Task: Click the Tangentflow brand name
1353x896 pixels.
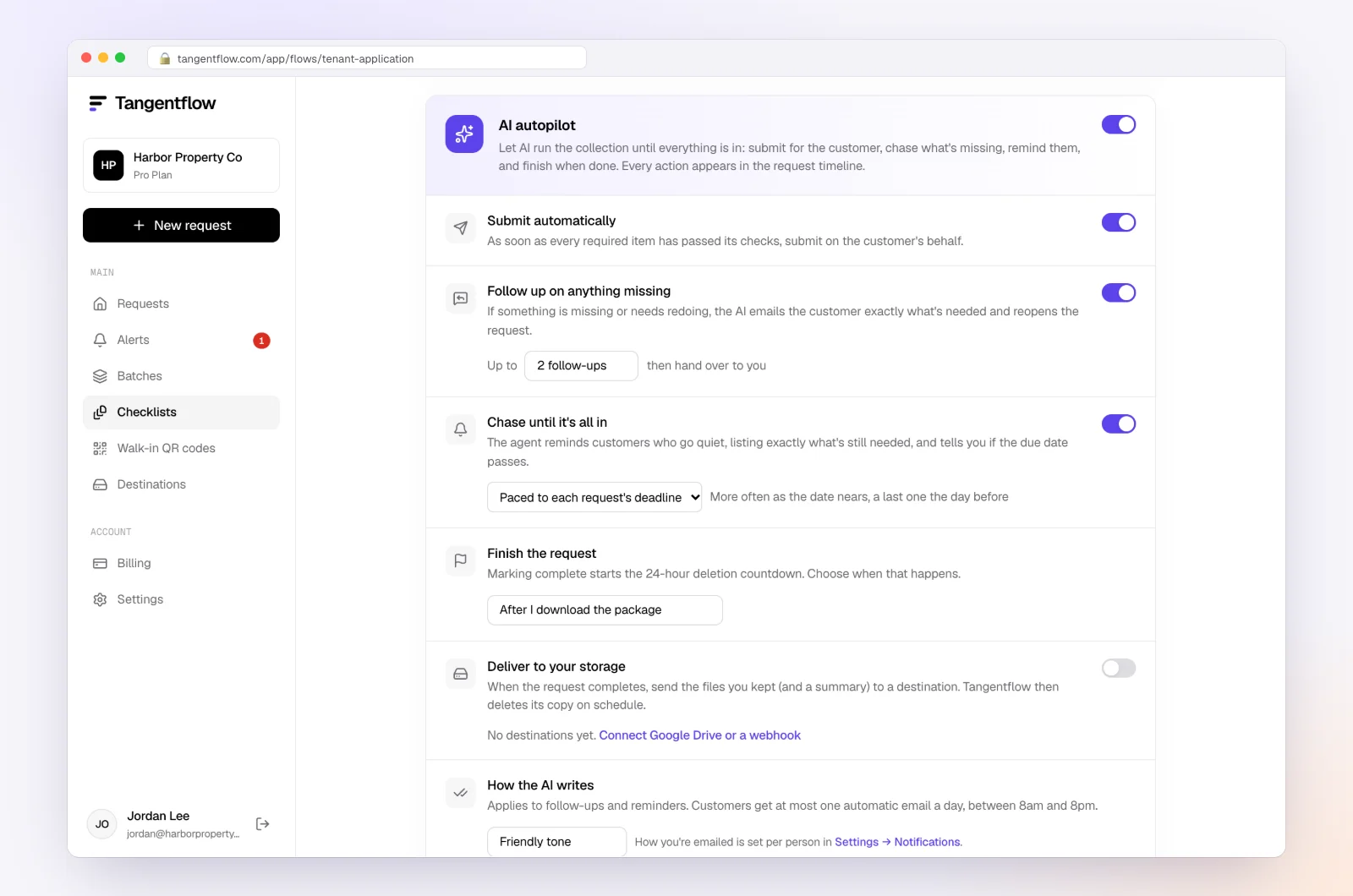Action: click(165, 103)
